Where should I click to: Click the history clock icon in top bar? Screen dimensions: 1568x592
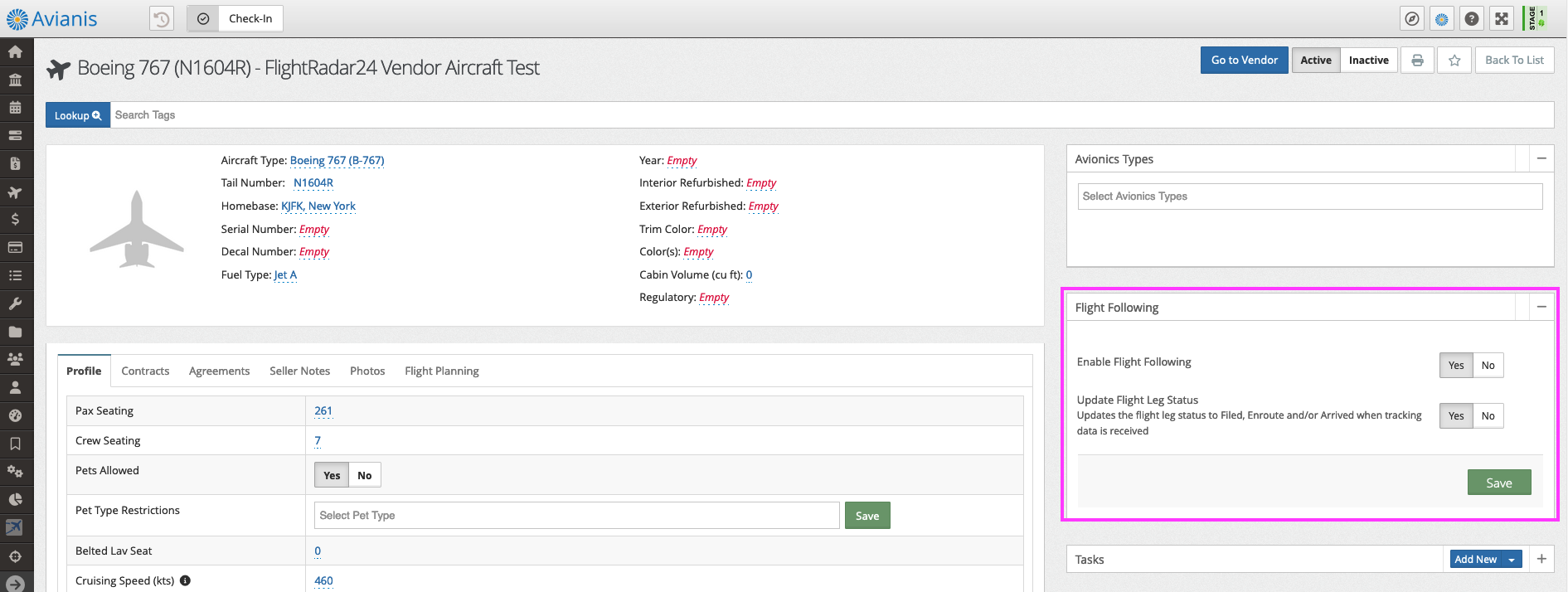coord(162,18)
